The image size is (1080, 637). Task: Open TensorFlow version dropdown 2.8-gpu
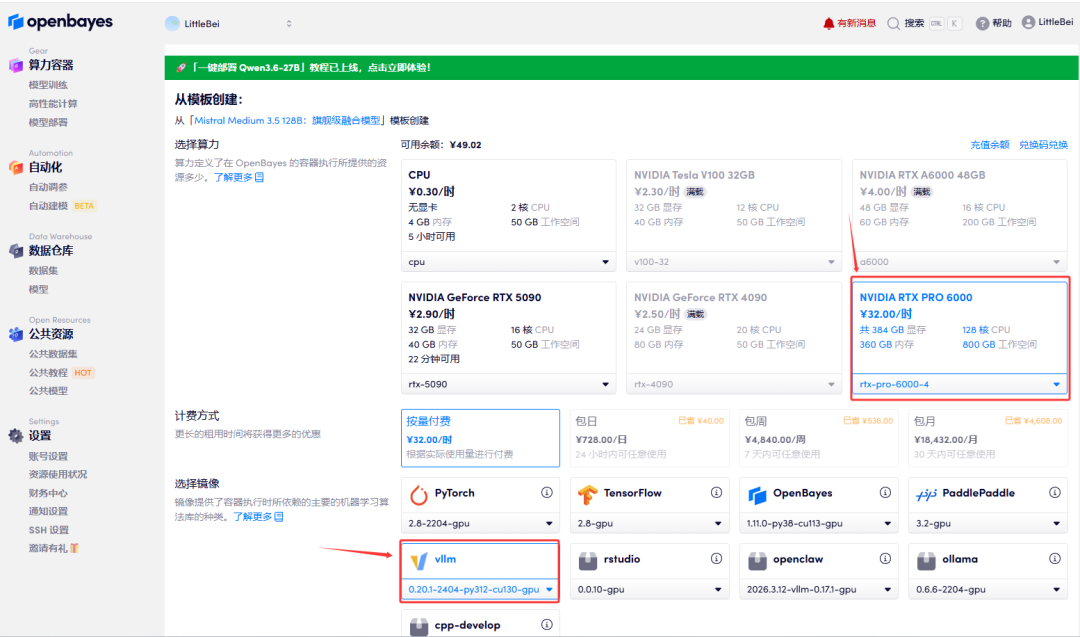tap(650, 523)
